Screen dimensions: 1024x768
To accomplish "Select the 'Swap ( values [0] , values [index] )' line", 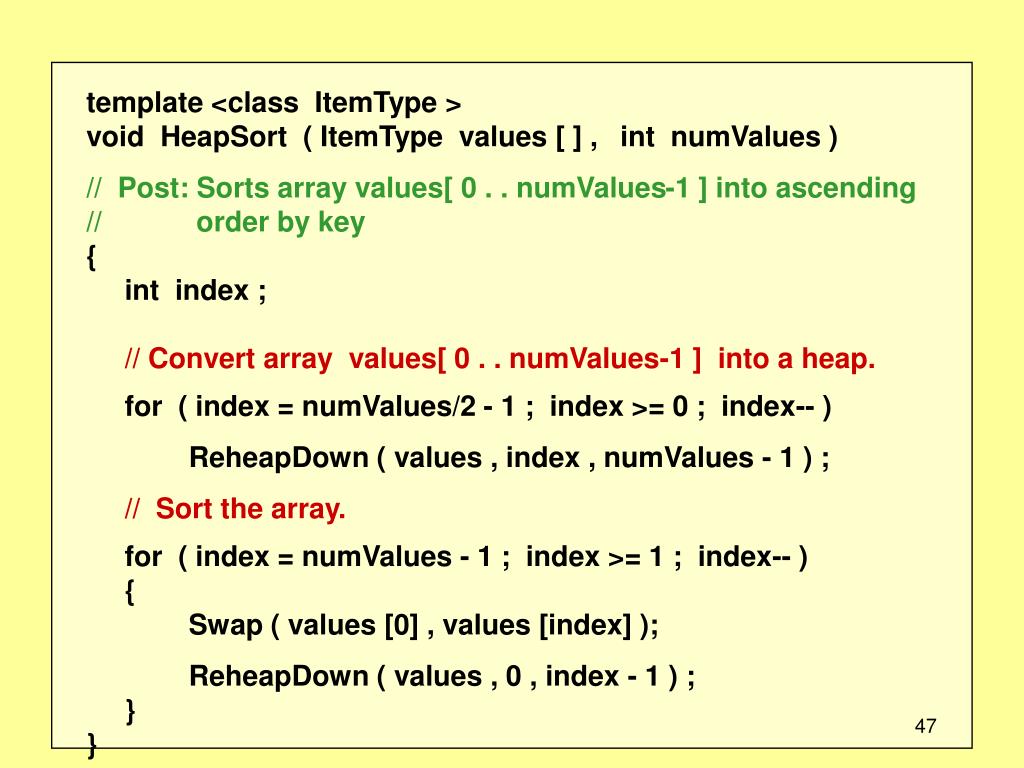I will click(x=424, y=626).
